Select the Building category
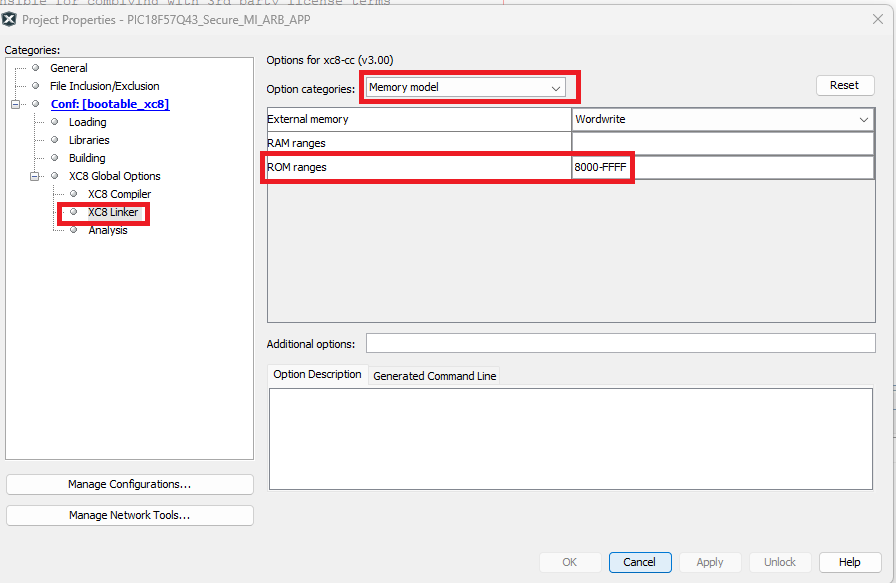 87,158
